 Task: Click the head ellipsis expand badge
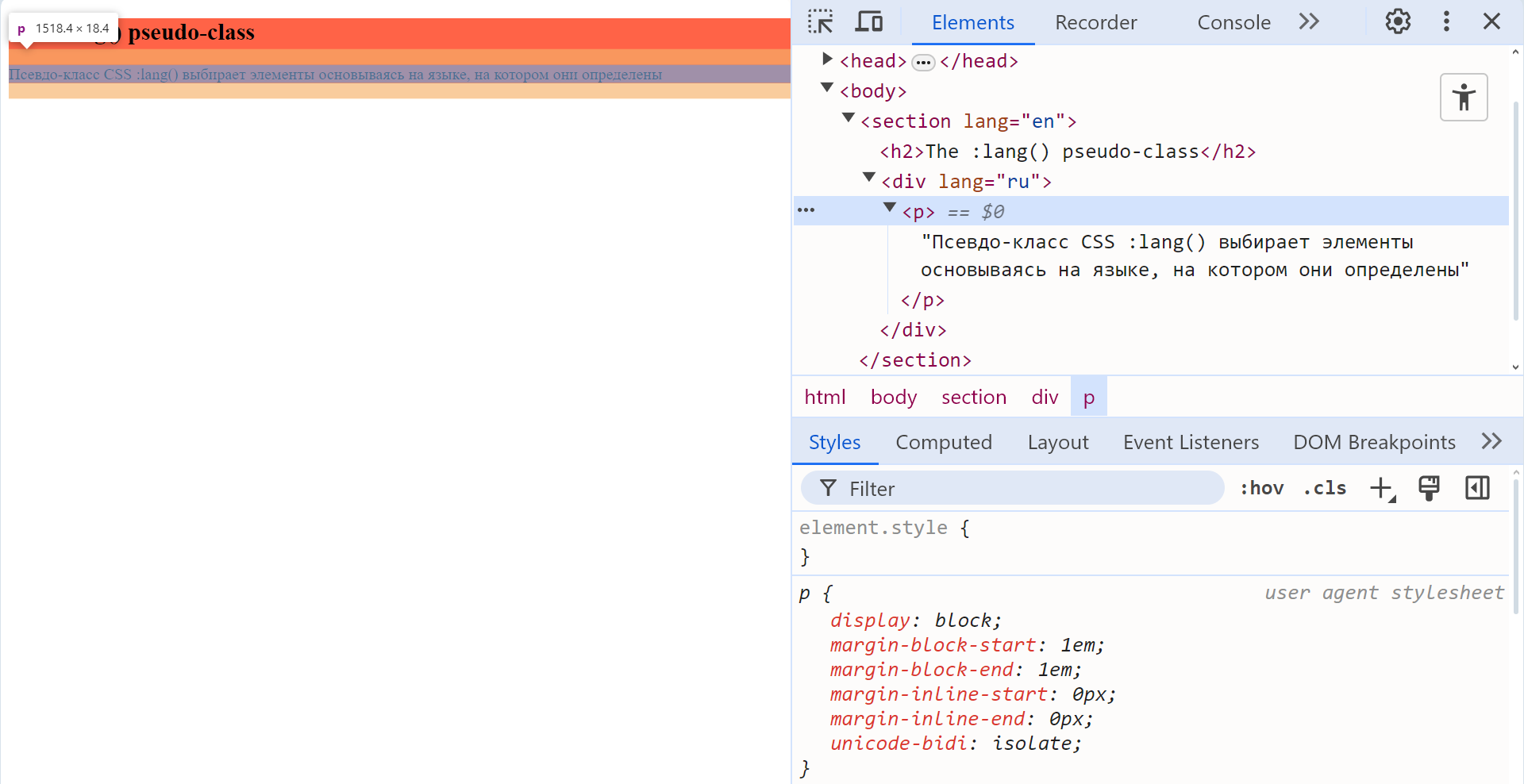923,62
